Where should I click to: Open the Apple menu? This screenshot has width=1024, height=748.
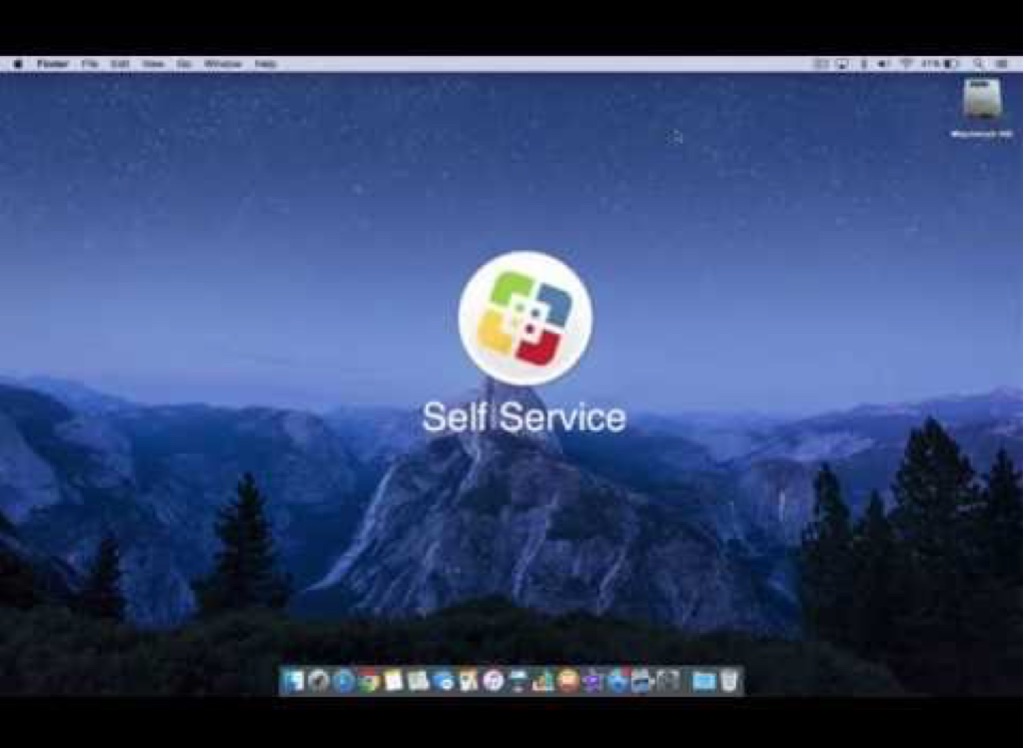click(x=17, y=64)
